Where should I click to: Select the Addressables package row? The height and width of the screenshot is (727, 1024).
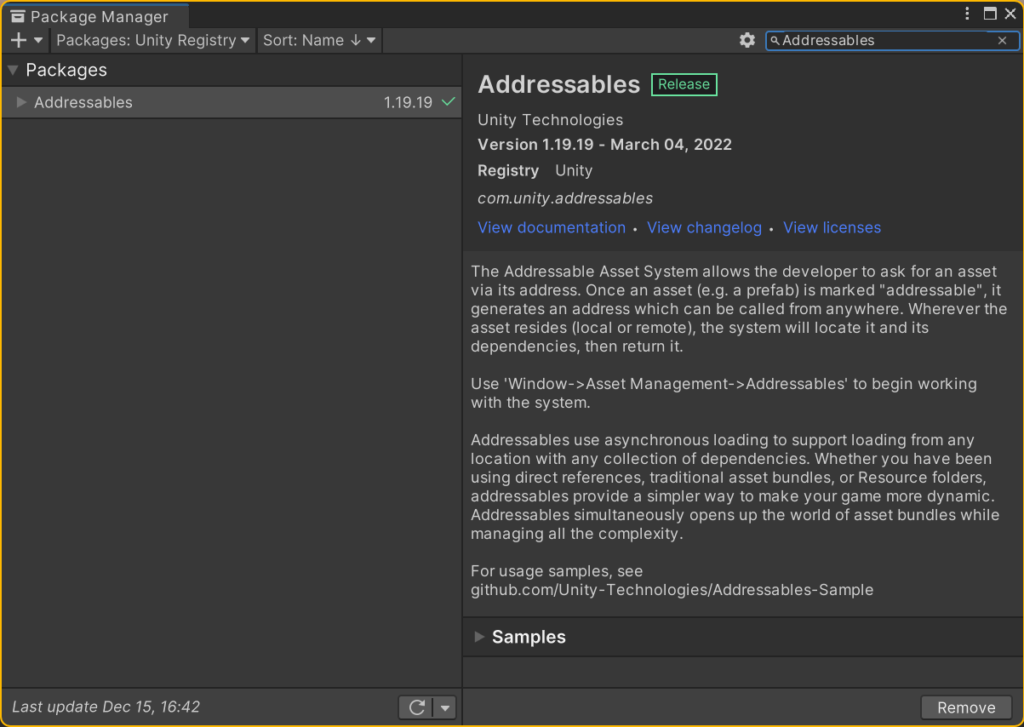click(x=231, y=102)
